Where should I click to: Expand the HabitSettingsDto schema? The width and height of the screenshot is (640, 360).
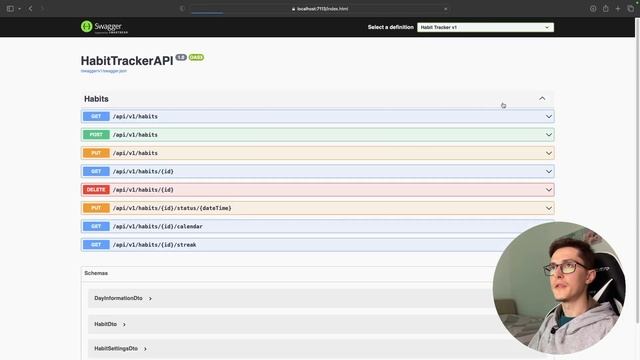pyautogui.click(x=120, y=349)
